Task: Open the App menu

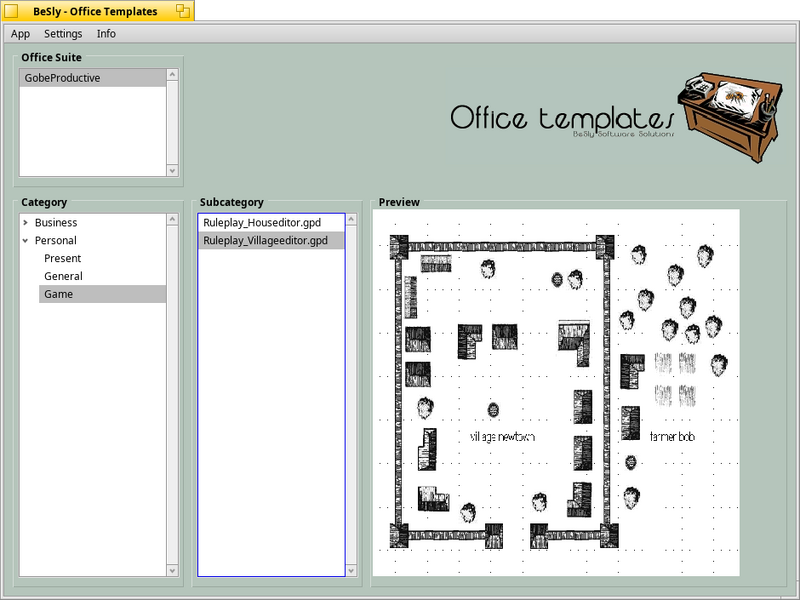Action: (20, 34)
